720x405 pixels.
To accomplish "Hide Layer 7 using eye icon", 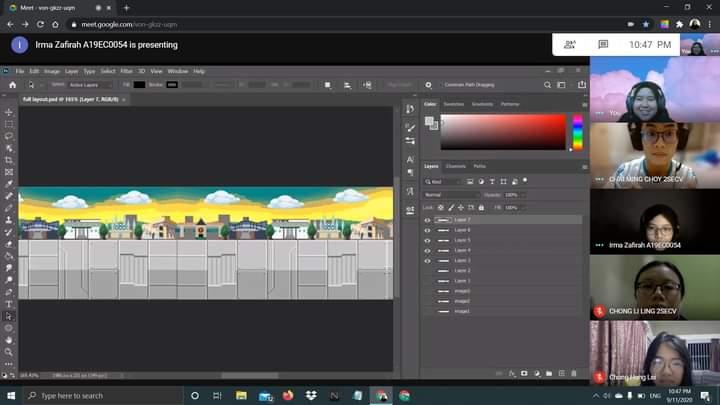I will (x=427, y=219).
